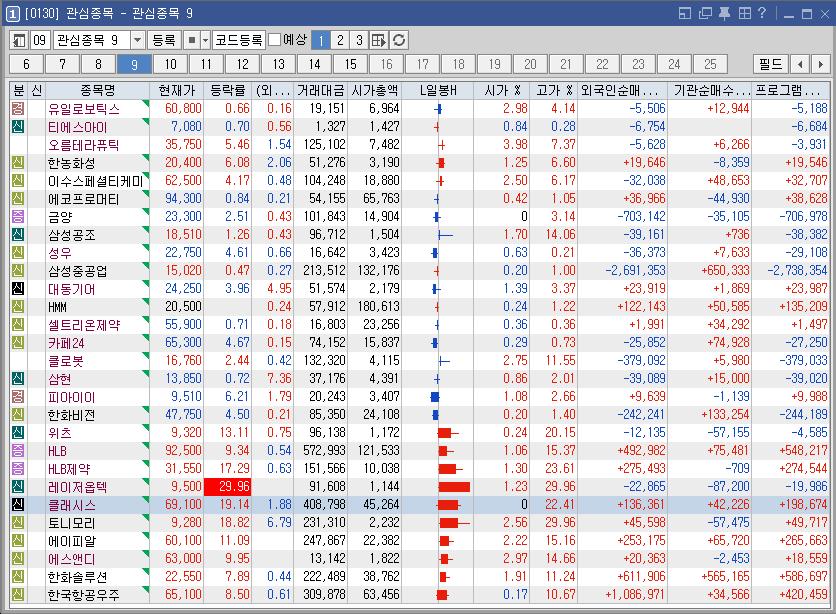Switch to watchlist tab 15
The image size is (836, 614).
click(x=351, y=64)
